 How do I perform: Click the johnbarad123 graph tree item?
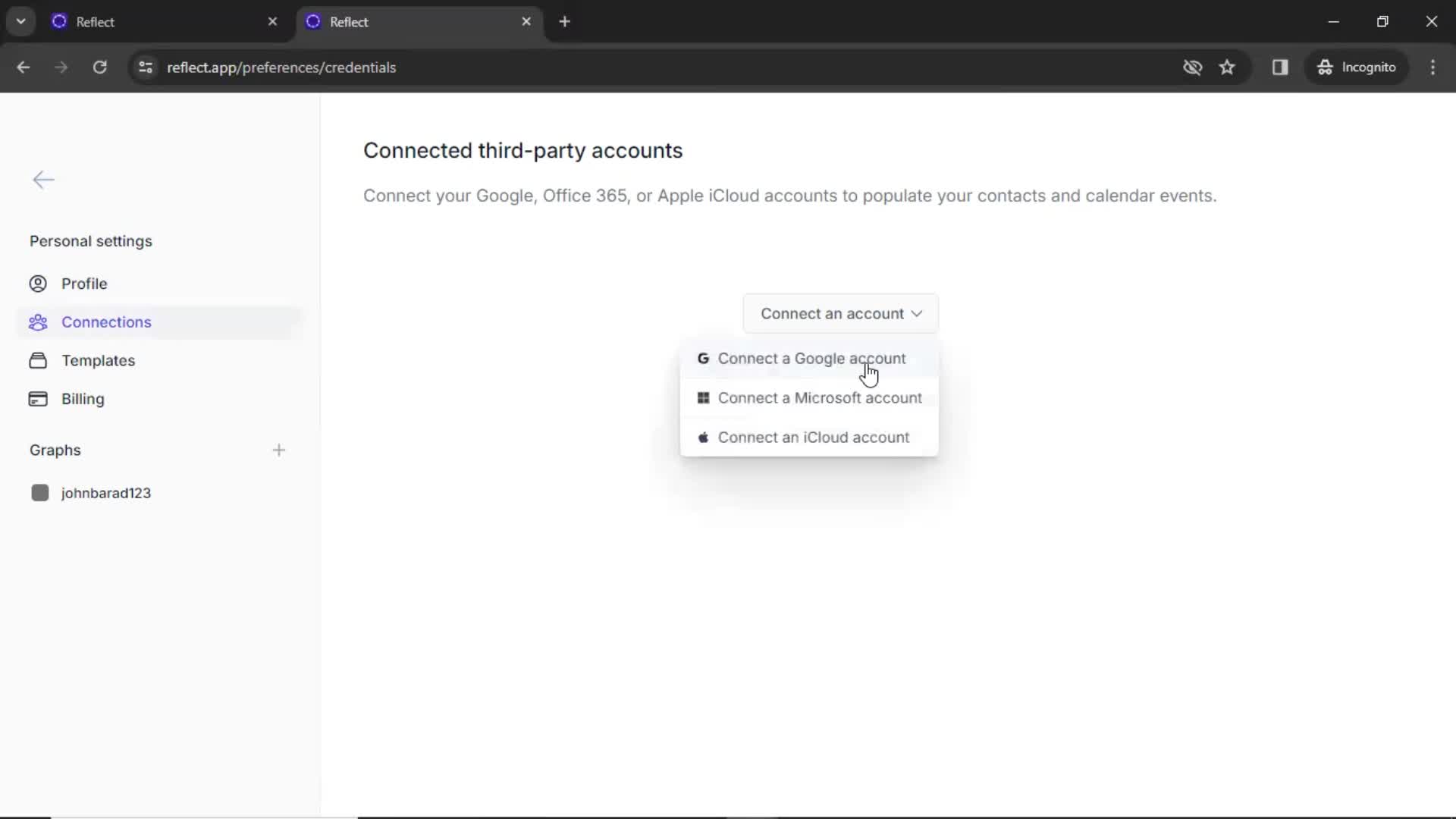pyautogui.click(x=106, y=493)
